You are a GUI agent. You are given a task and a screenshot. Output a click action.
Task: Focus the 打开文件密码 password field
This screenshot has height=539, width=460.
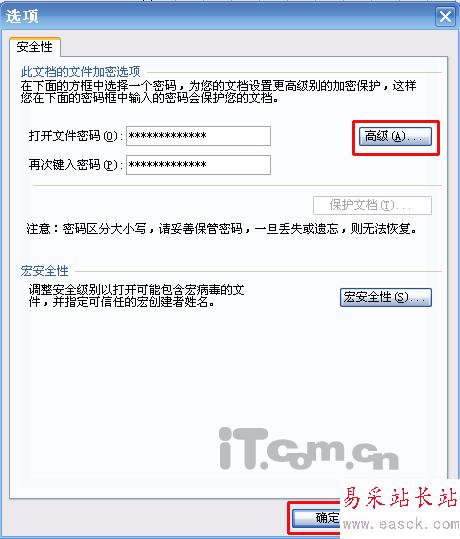point(198,136)
